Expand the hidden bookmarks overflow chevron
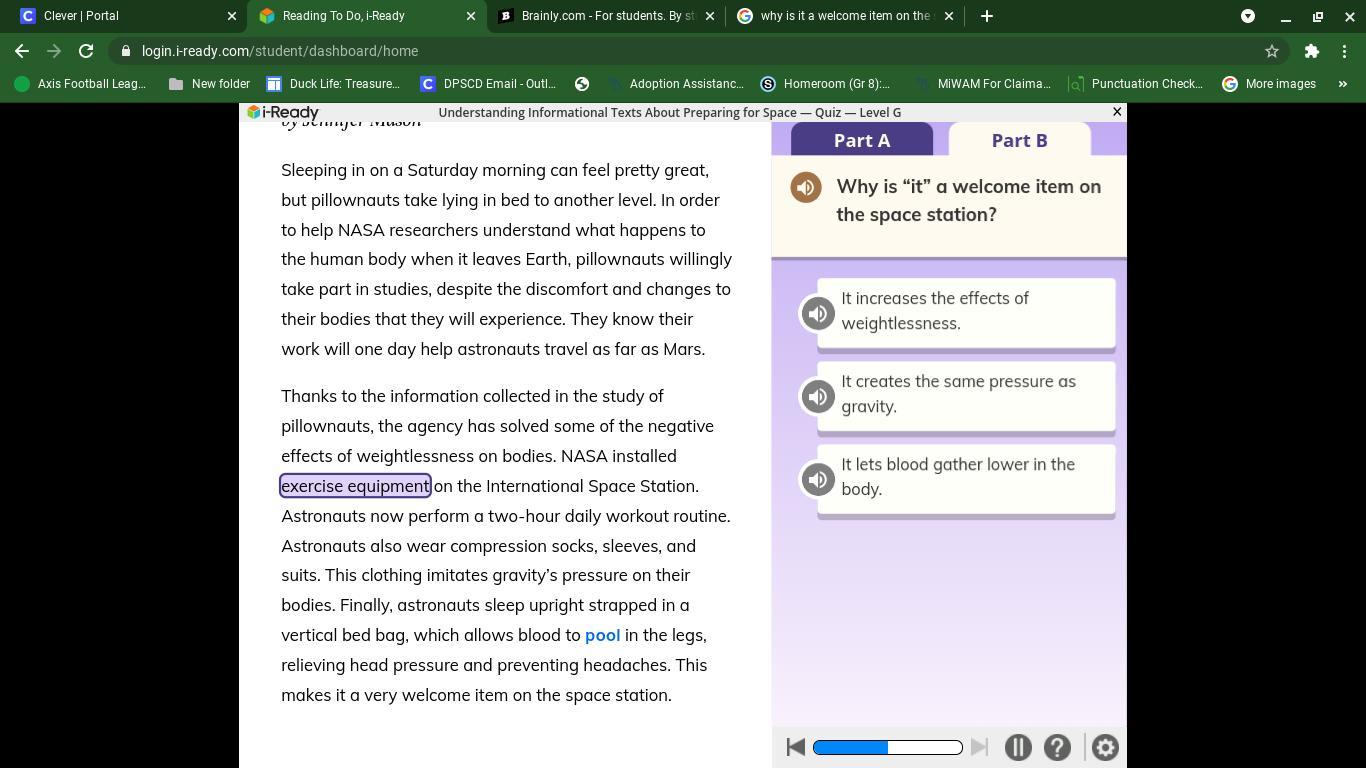Image resolution: width=1366 pixels, height=768 pixels. (x=1342, y=84)
